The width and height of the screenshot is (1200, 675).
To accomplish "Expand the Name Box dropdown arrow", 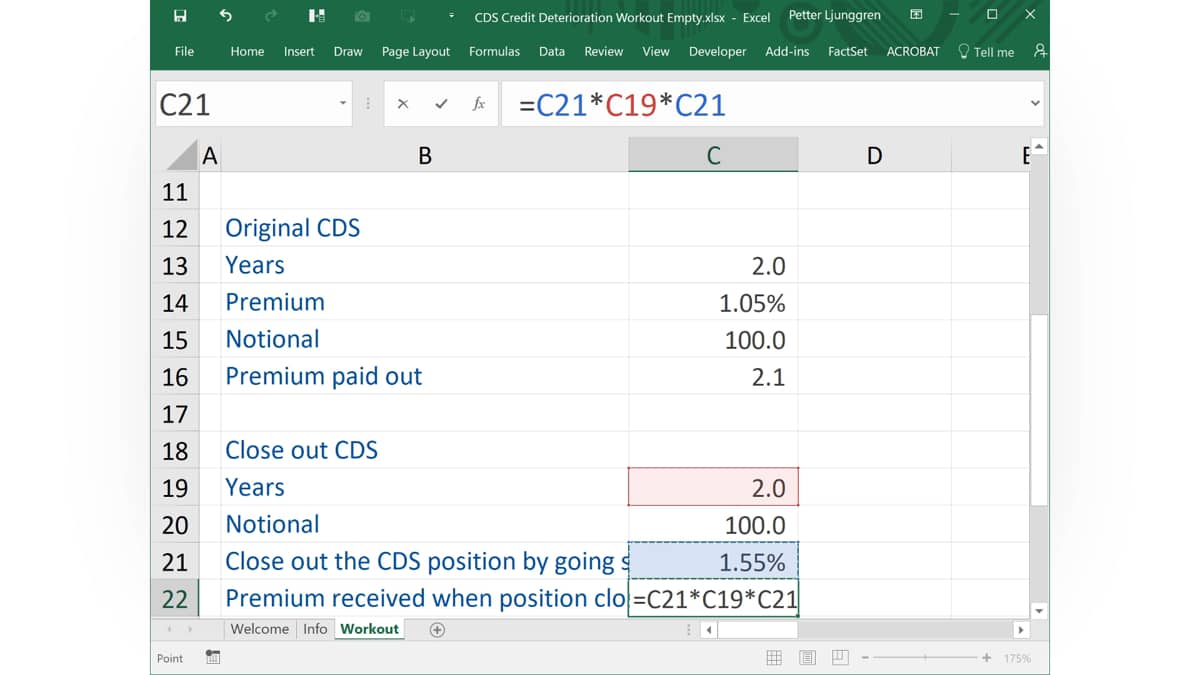I will tap(343, 104).
